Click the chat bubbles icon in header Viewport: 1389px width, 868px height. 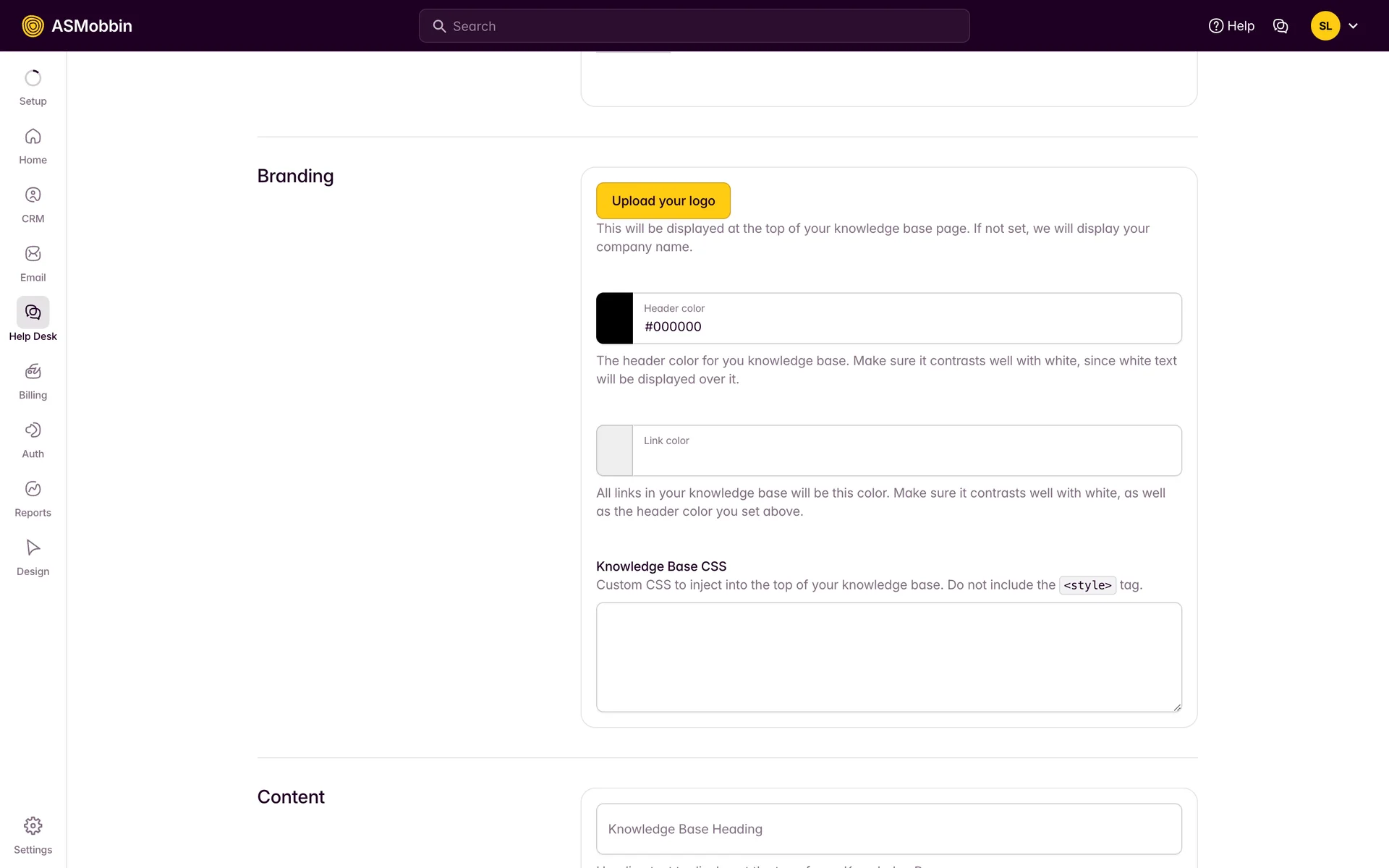point(1280,26)
